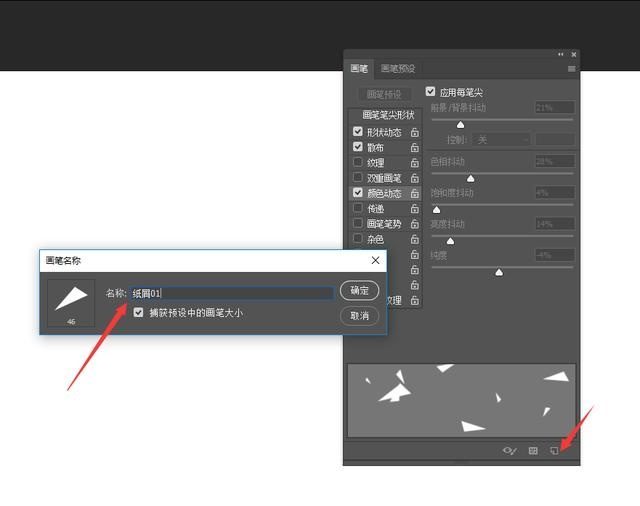Click the 前景/背景抖动 percentage field
The height and width of the screenshot is (506, 640).
[x=555, y=108]
